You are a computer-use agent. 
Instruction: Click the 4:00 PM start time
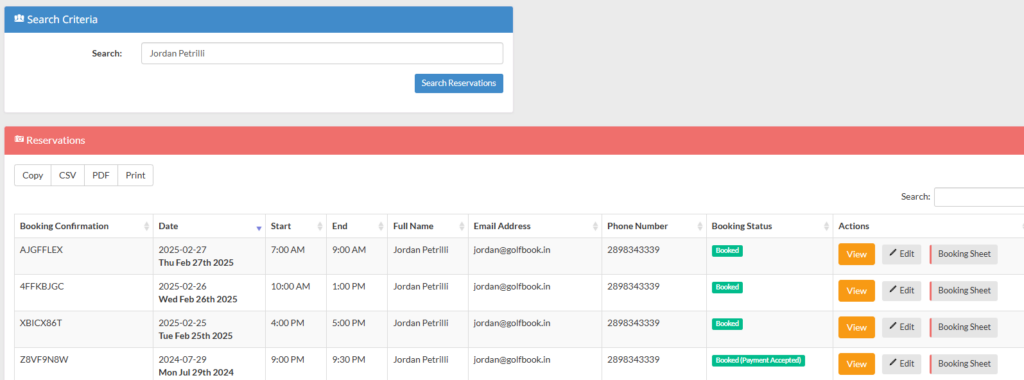[287, 323]
